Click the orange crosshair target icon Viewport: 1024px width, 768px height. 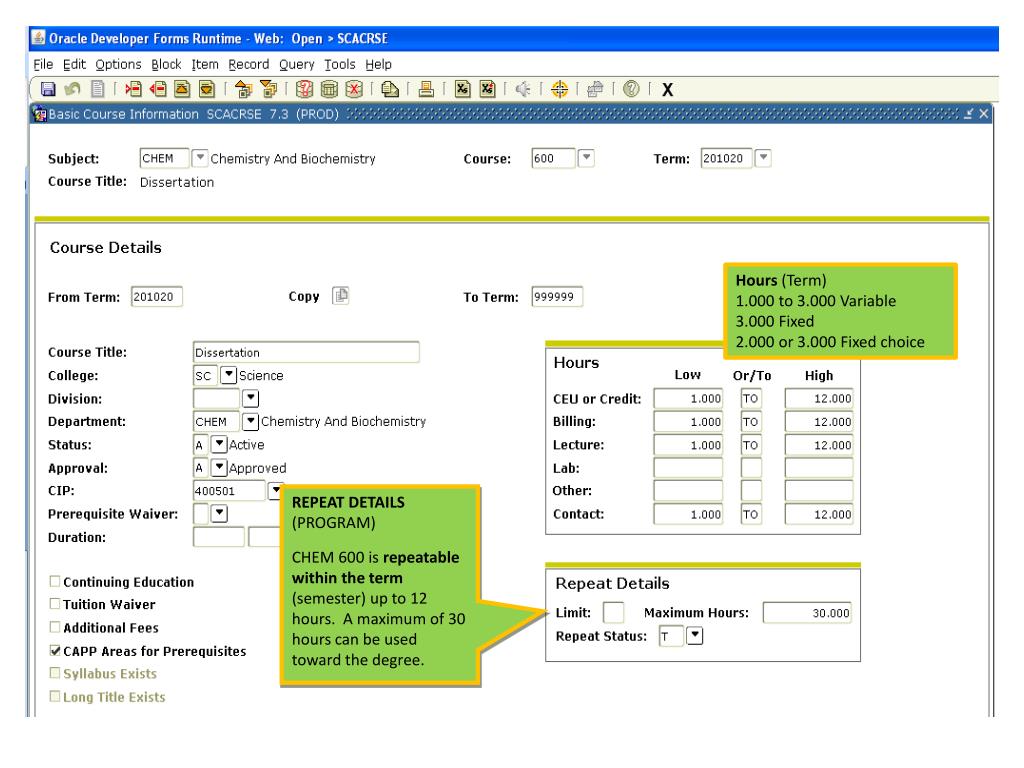point(560,89)
